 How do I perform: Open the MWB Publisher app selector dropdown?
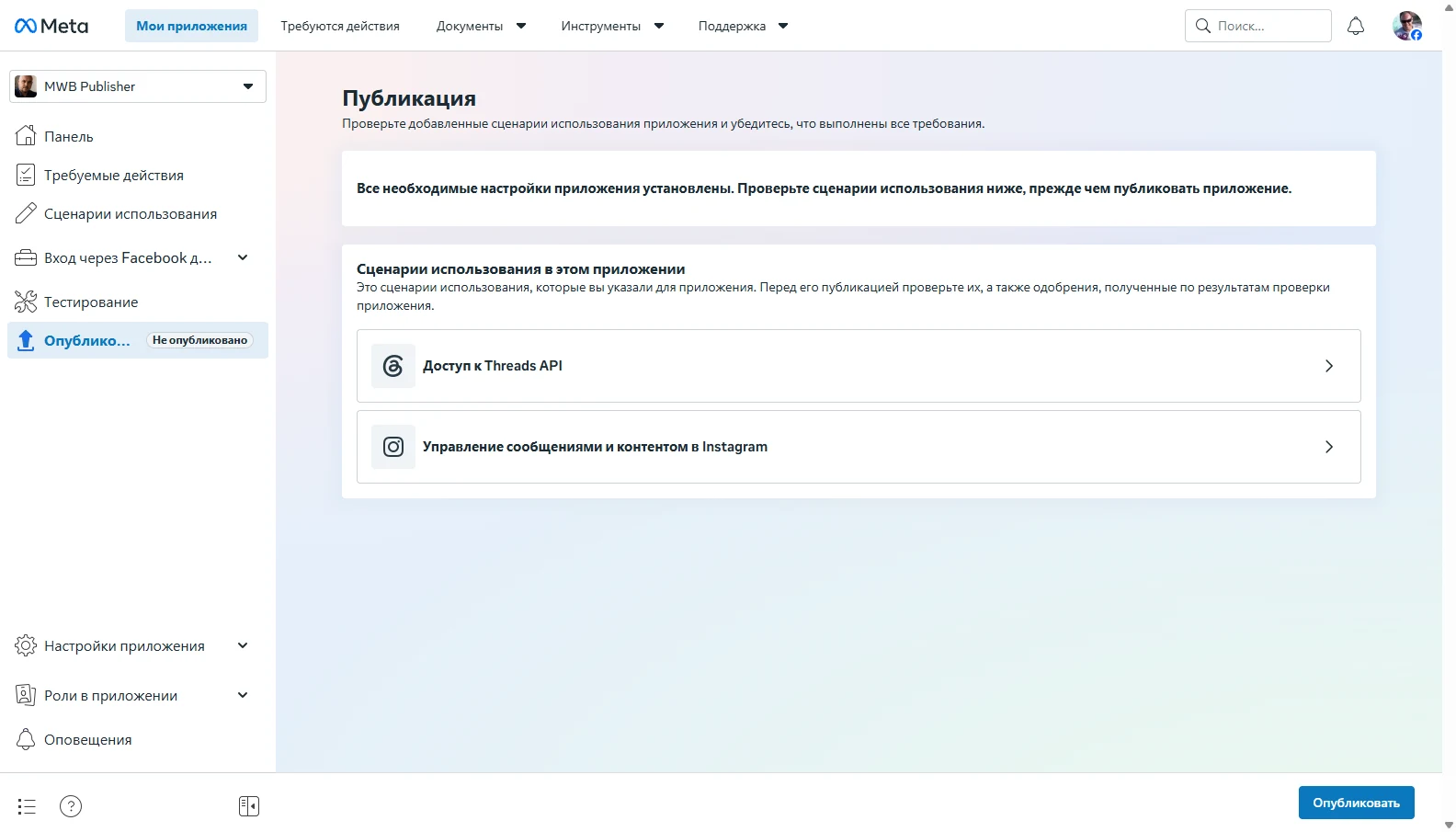pos(138,86)
